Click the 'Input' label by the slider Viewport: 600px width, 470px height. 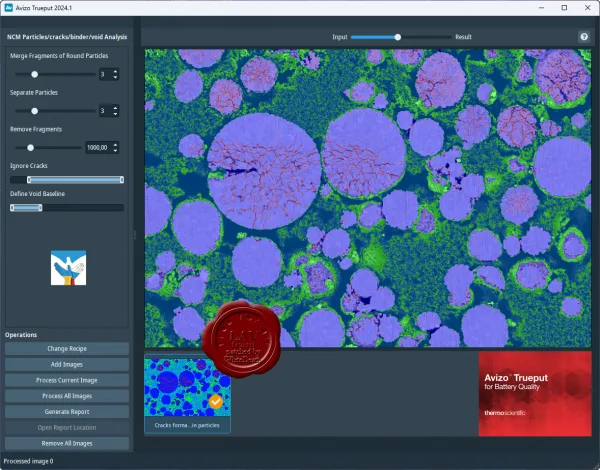pyautogui.click(x=339, y=37)
